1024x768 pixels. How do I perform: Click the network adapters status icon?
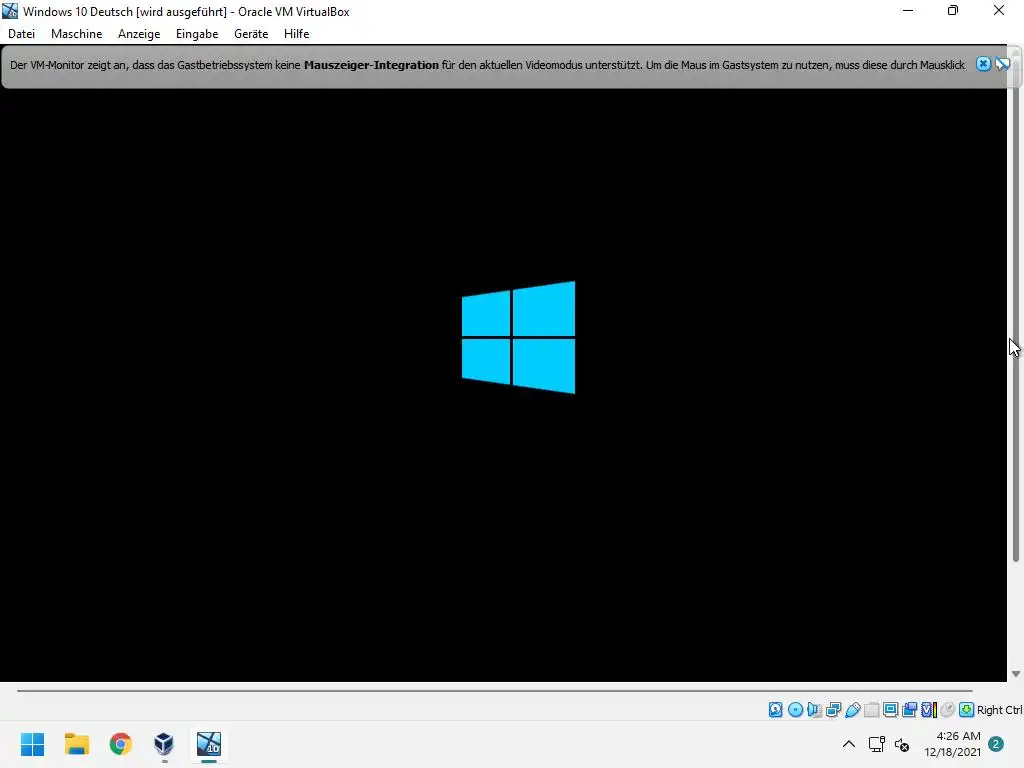833,710
